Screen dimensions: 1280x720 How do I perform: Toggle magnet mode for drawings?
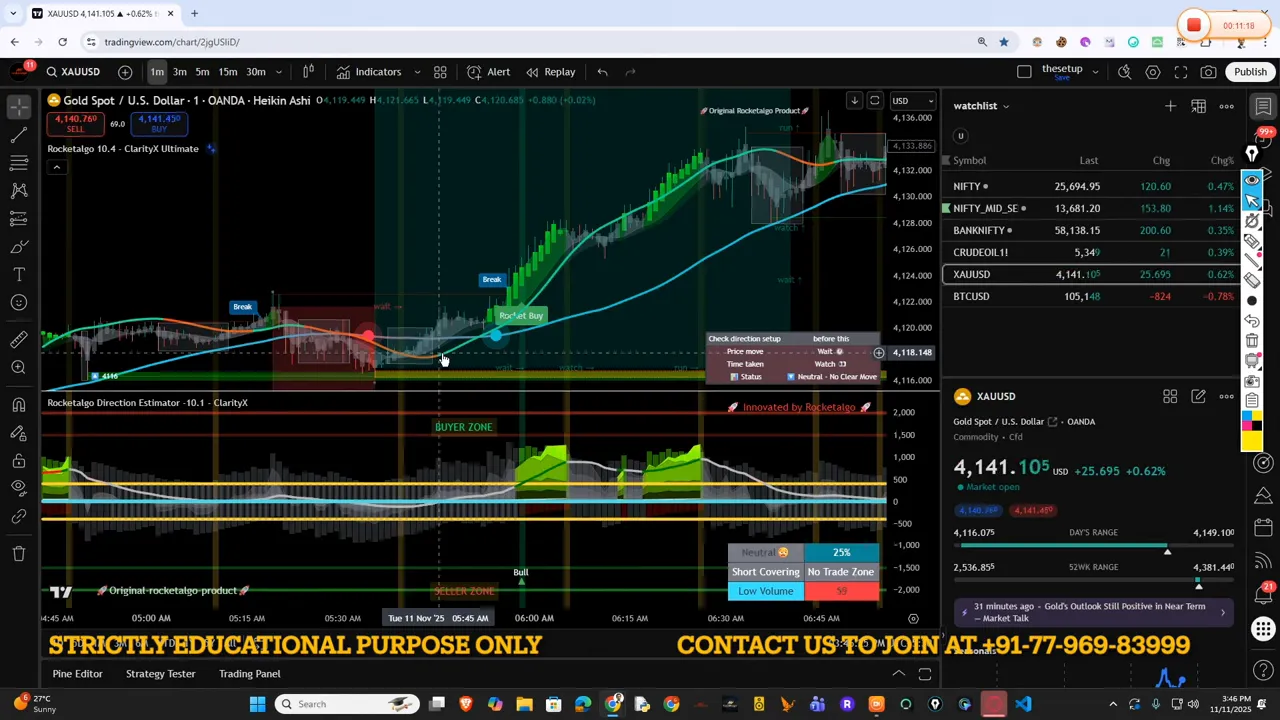click(x=19, y=404)
